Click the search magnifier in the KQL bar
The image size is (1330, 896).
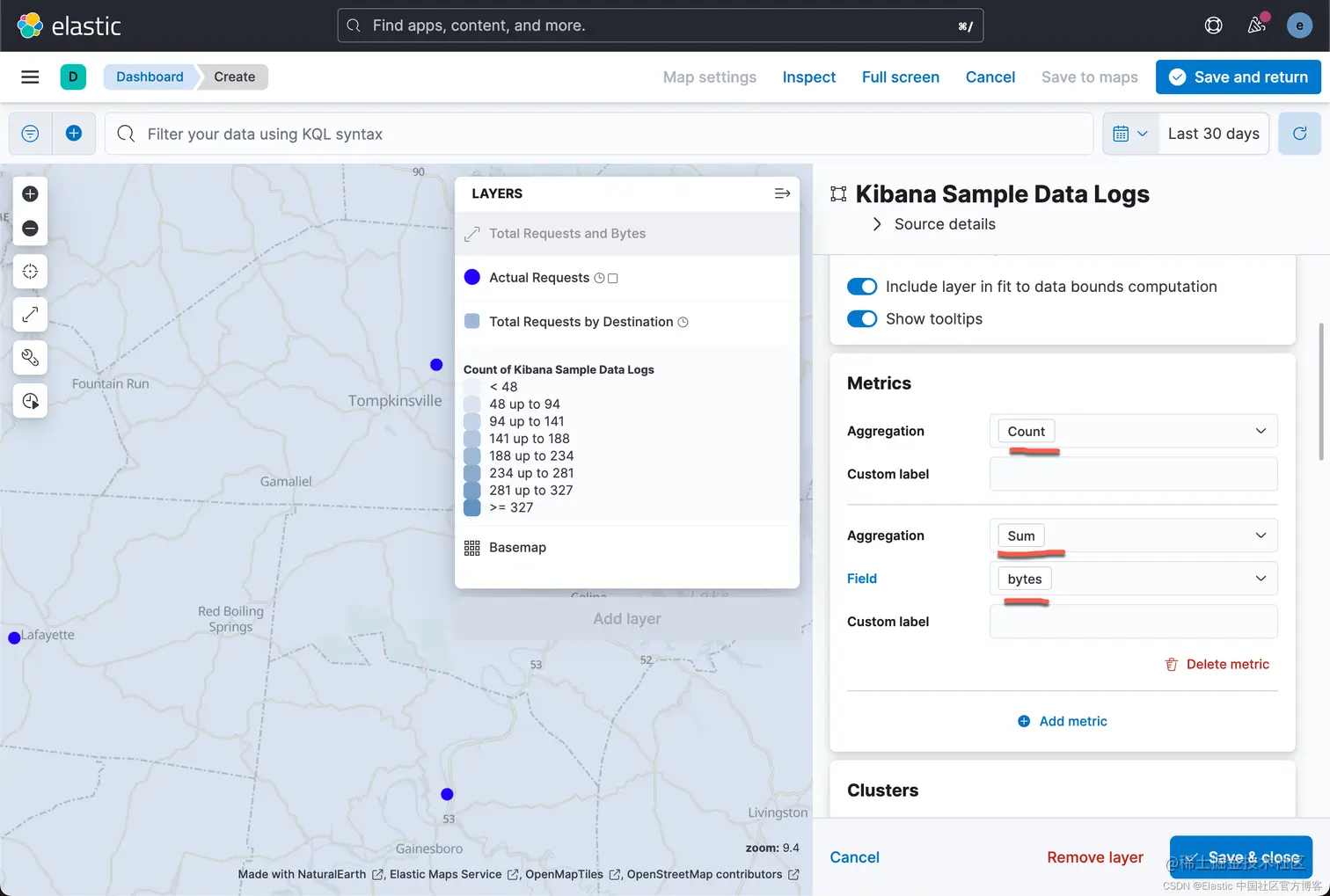(x=126, y=134)
